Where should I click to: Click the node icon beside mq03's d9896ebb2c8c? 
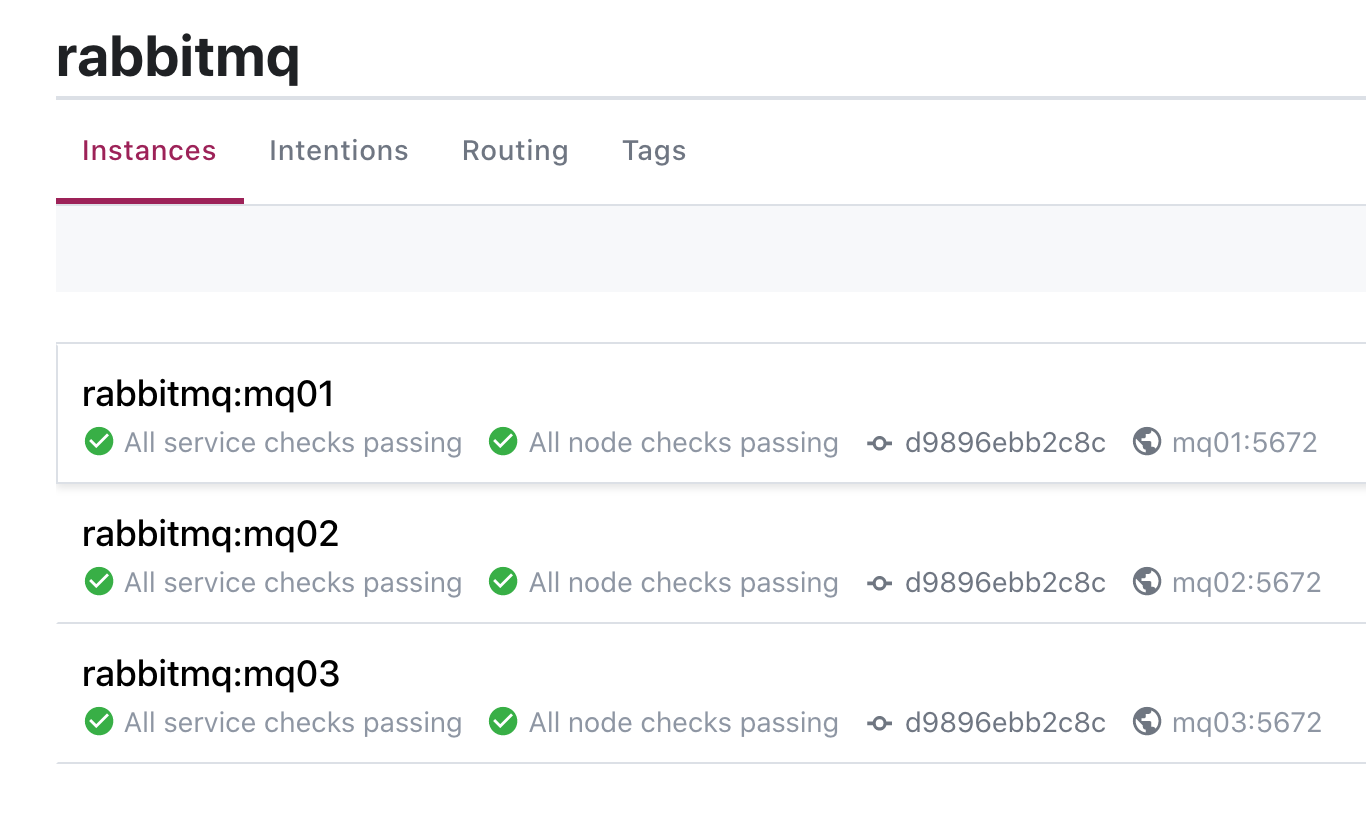coord(879,723)
